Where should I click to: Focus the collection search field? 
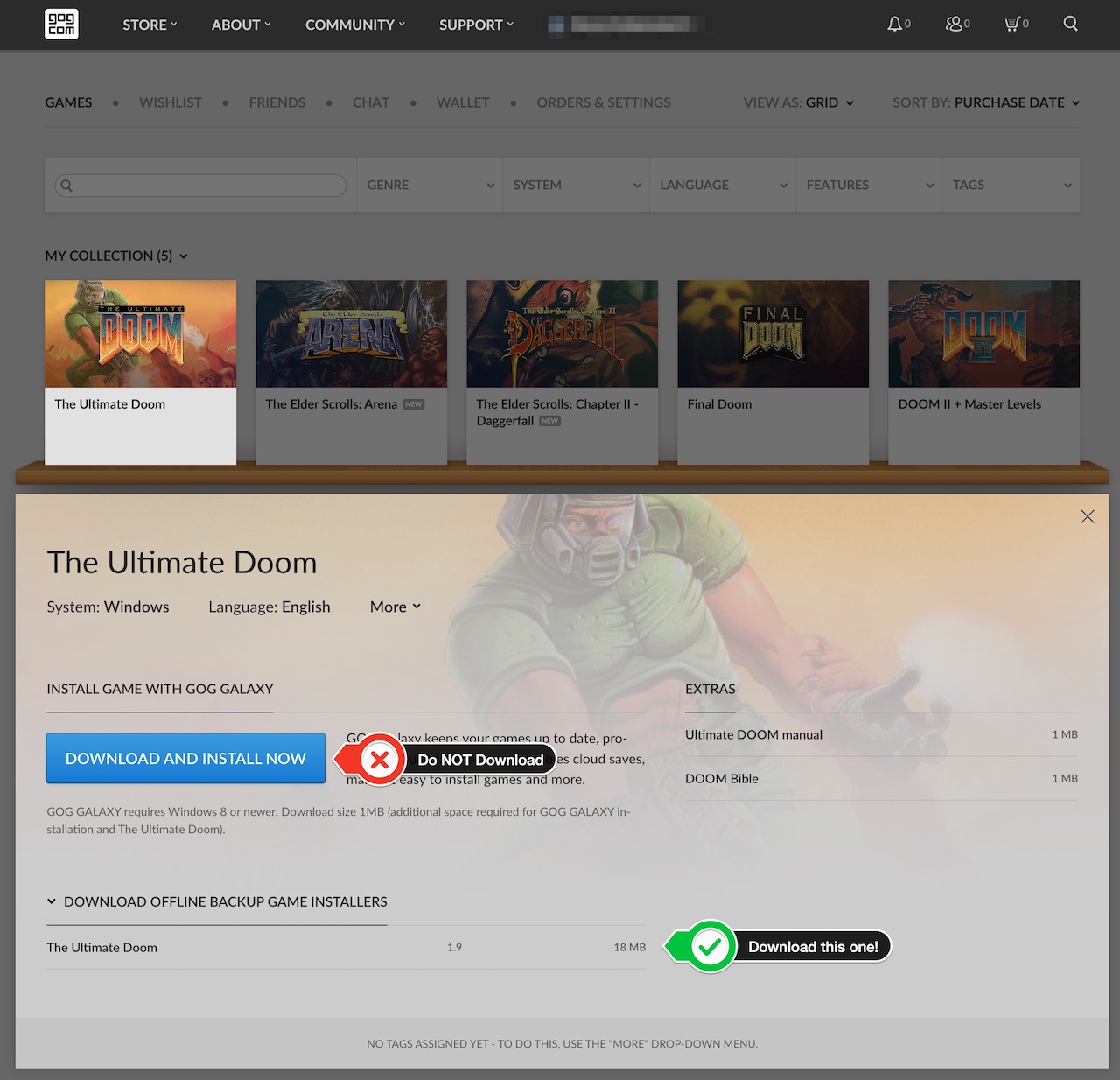point(200,185)
